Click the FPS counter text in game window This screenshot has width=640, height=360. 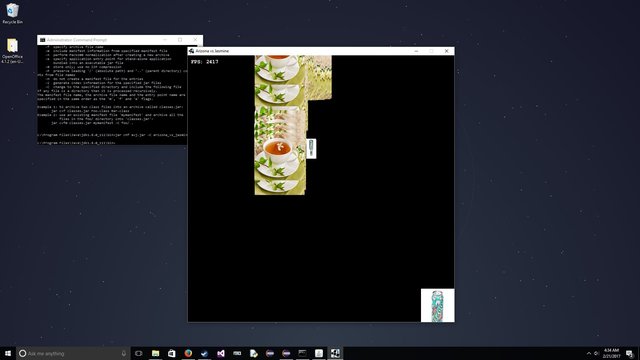pos(204,62)
